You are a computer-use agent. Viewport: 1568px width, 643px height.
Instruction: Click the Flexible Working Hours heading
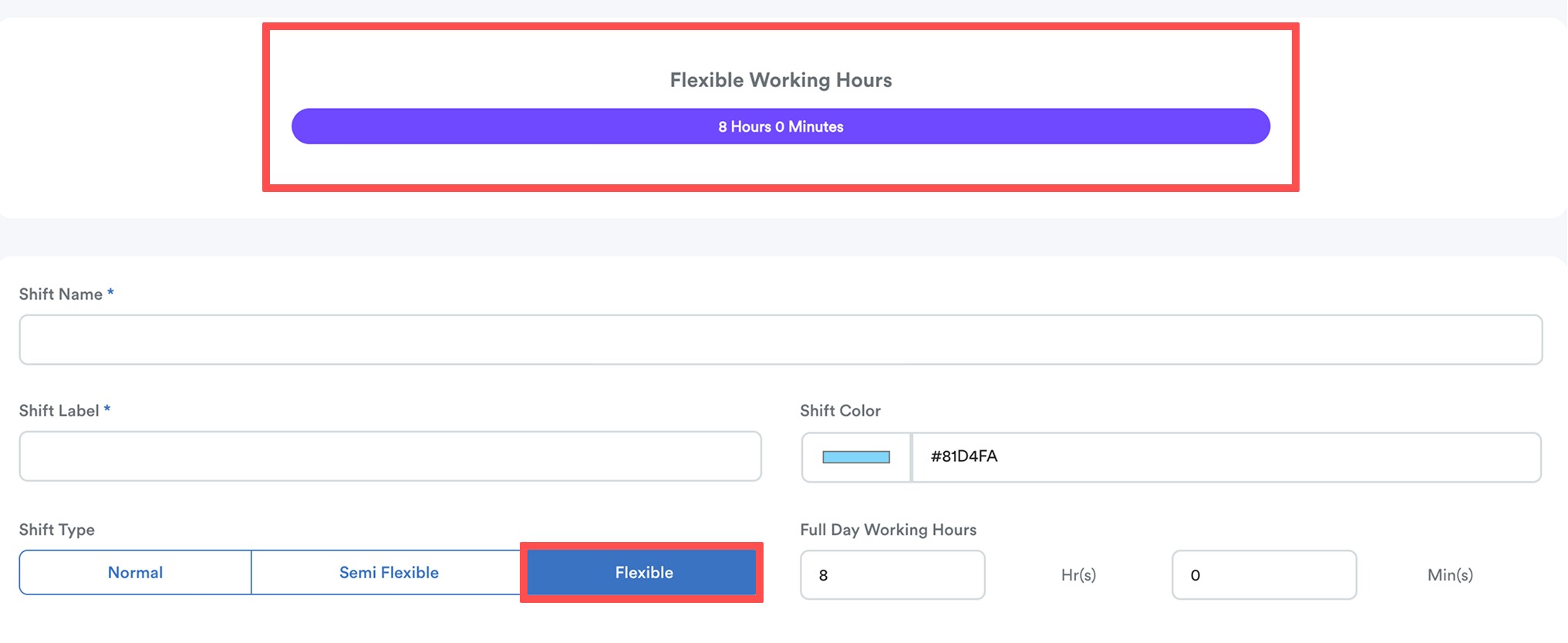point(781,80)
